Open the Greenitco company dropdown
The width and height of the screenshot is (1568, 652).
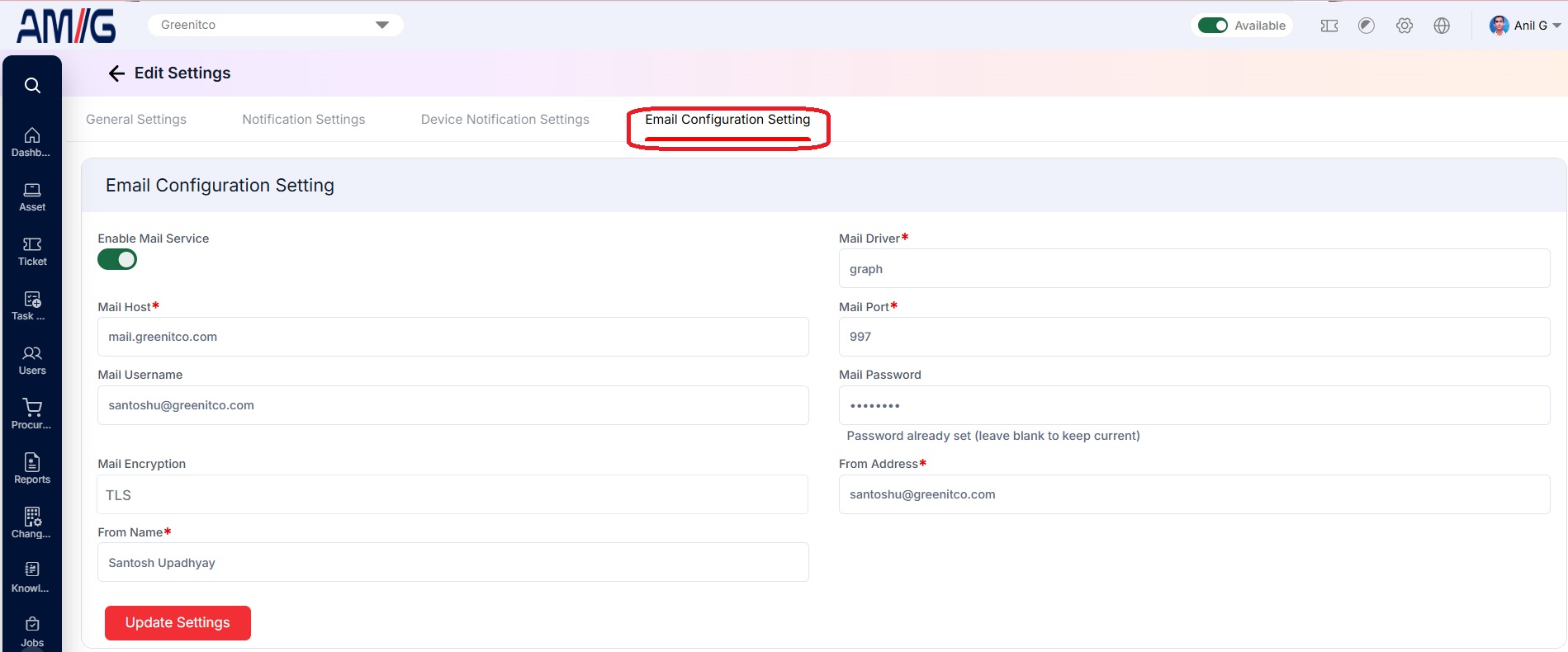(x=276, y=25)
